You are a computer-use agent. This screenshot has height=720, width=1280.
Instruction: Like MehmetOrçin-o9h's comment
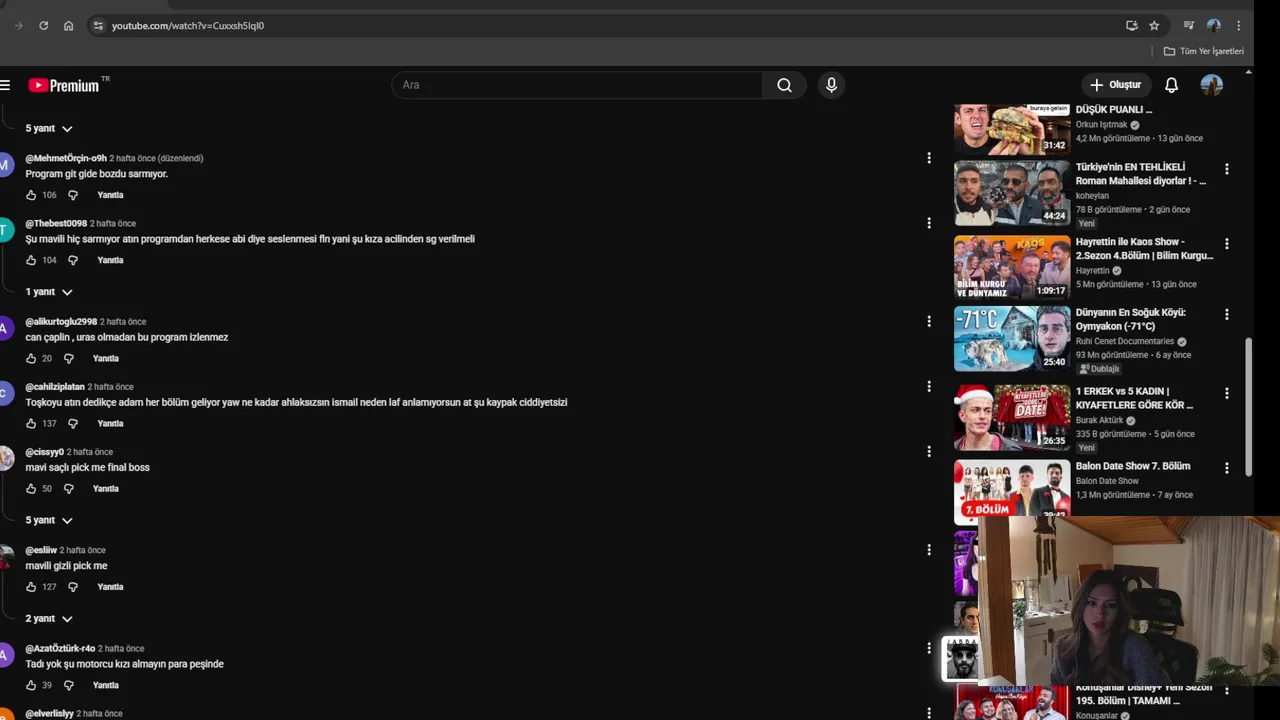coord(31,195)
